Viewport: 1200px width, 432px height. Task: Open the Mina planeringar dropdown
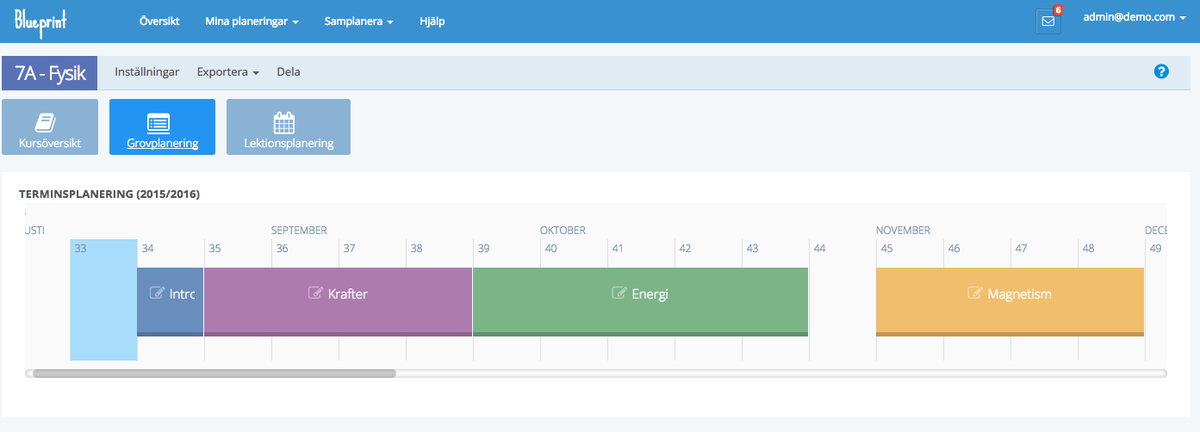point(252,21)
